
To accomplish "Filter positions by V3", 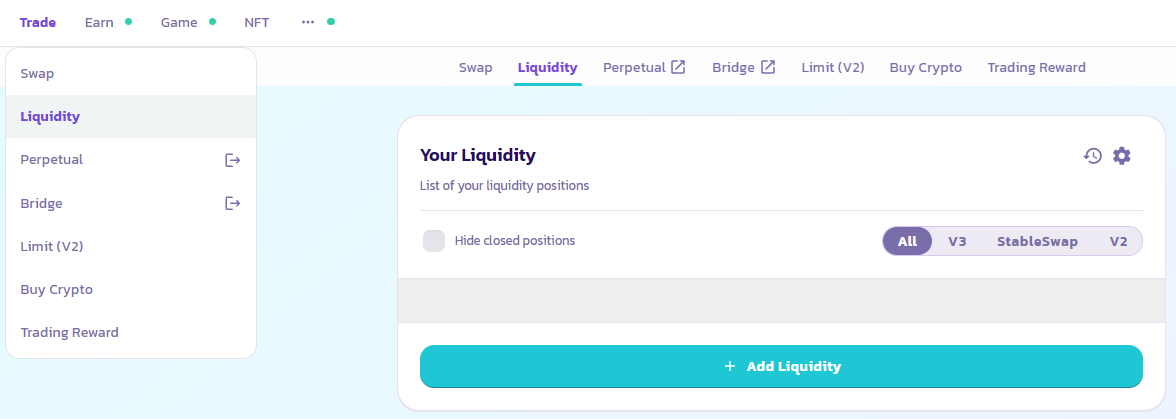I will click(x=957, y=241).
